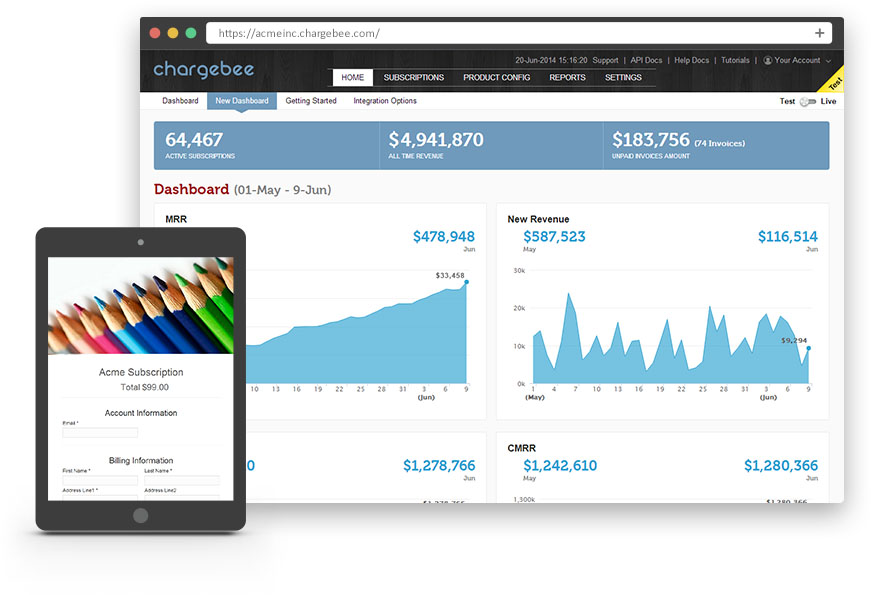The image size is (893, 595).
Task: Switch to the Dashboard sub-tab
Action: tap(180, 101)
